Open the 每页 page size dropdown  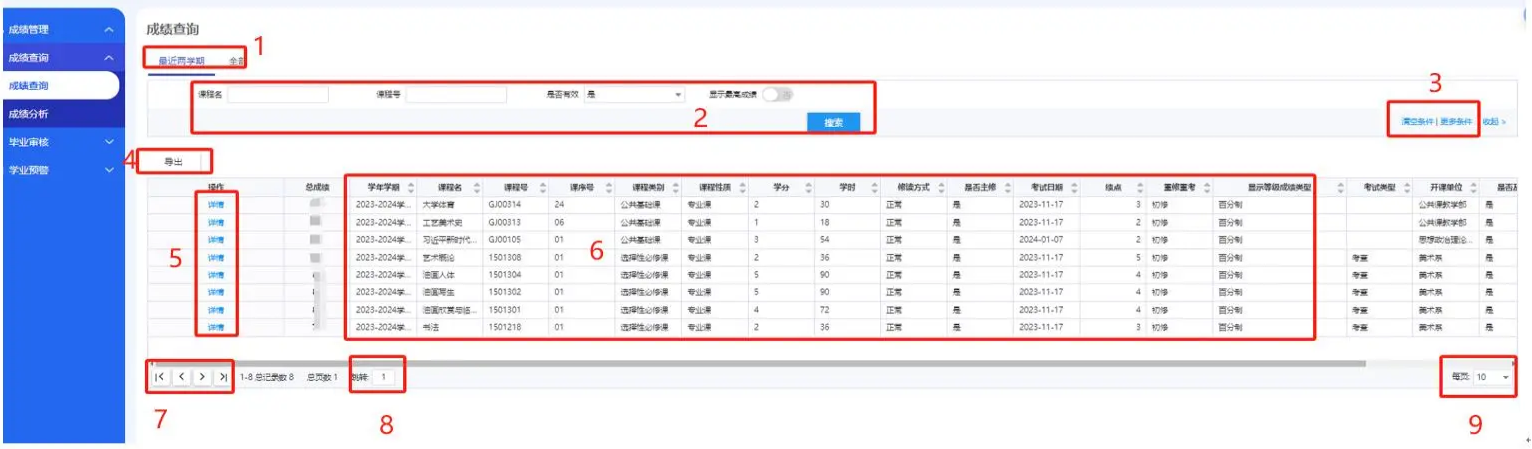pos(1494,377)
